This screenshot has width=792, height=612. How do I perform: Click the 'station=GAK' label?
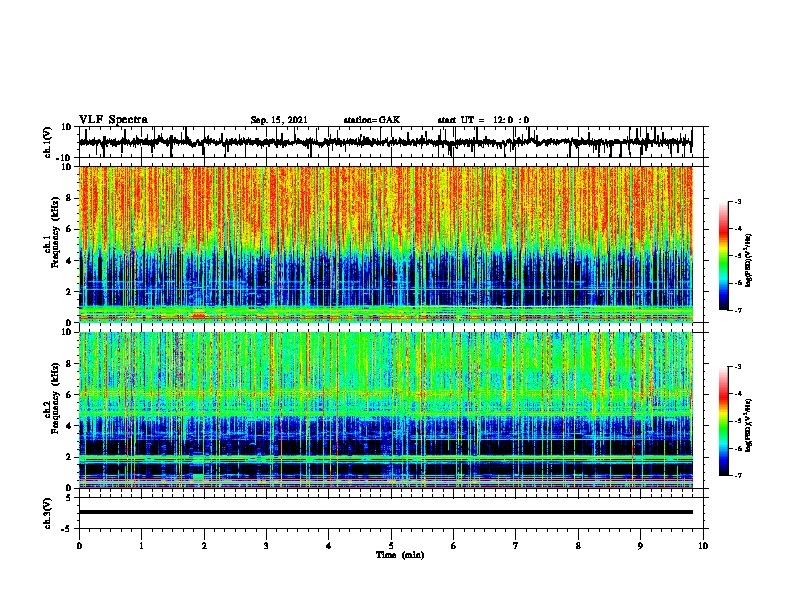point(372,120)
